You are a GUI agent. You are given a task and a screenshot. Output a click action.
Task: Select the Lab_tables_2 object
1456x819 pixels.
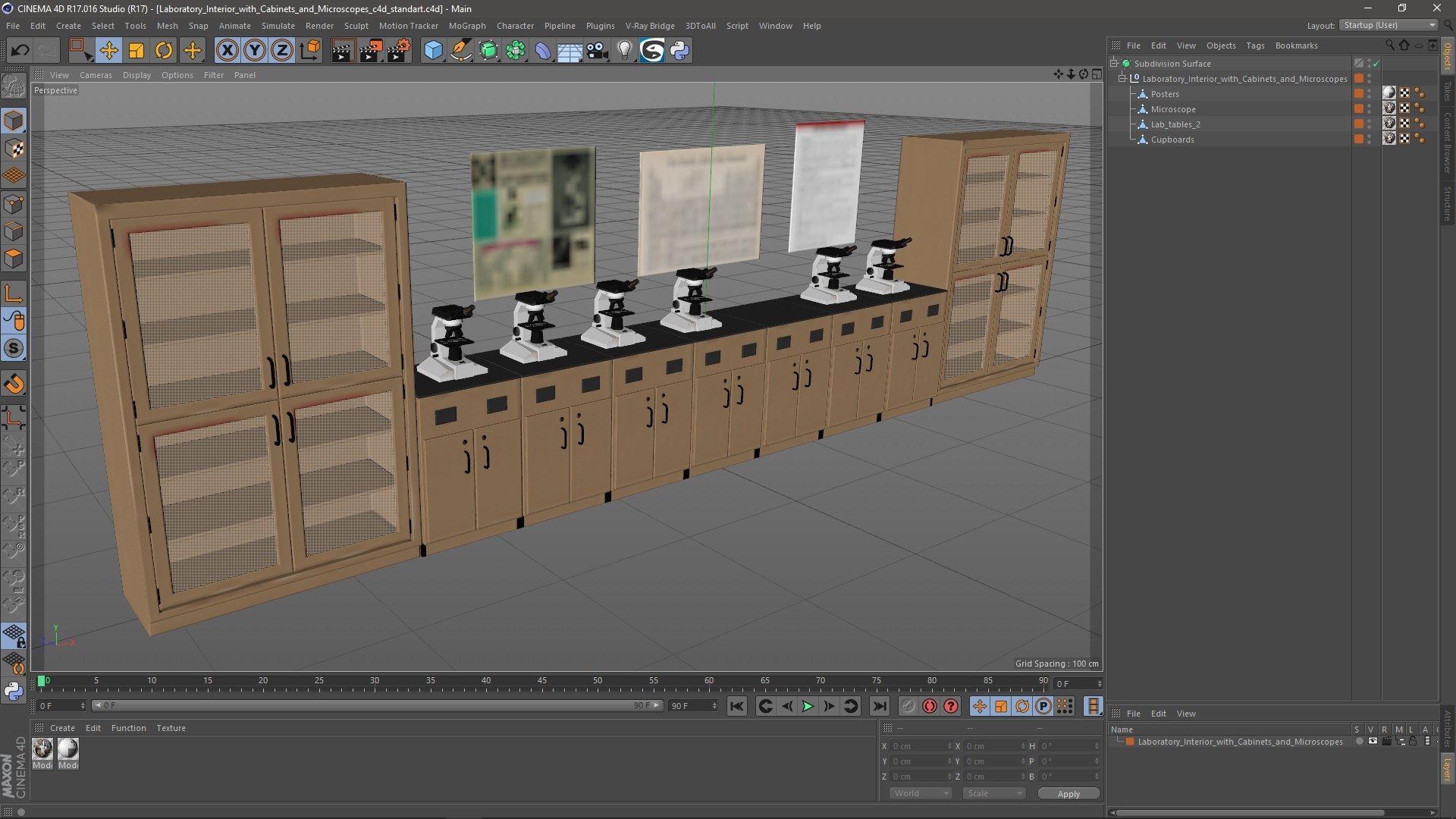pos(1175,124)
